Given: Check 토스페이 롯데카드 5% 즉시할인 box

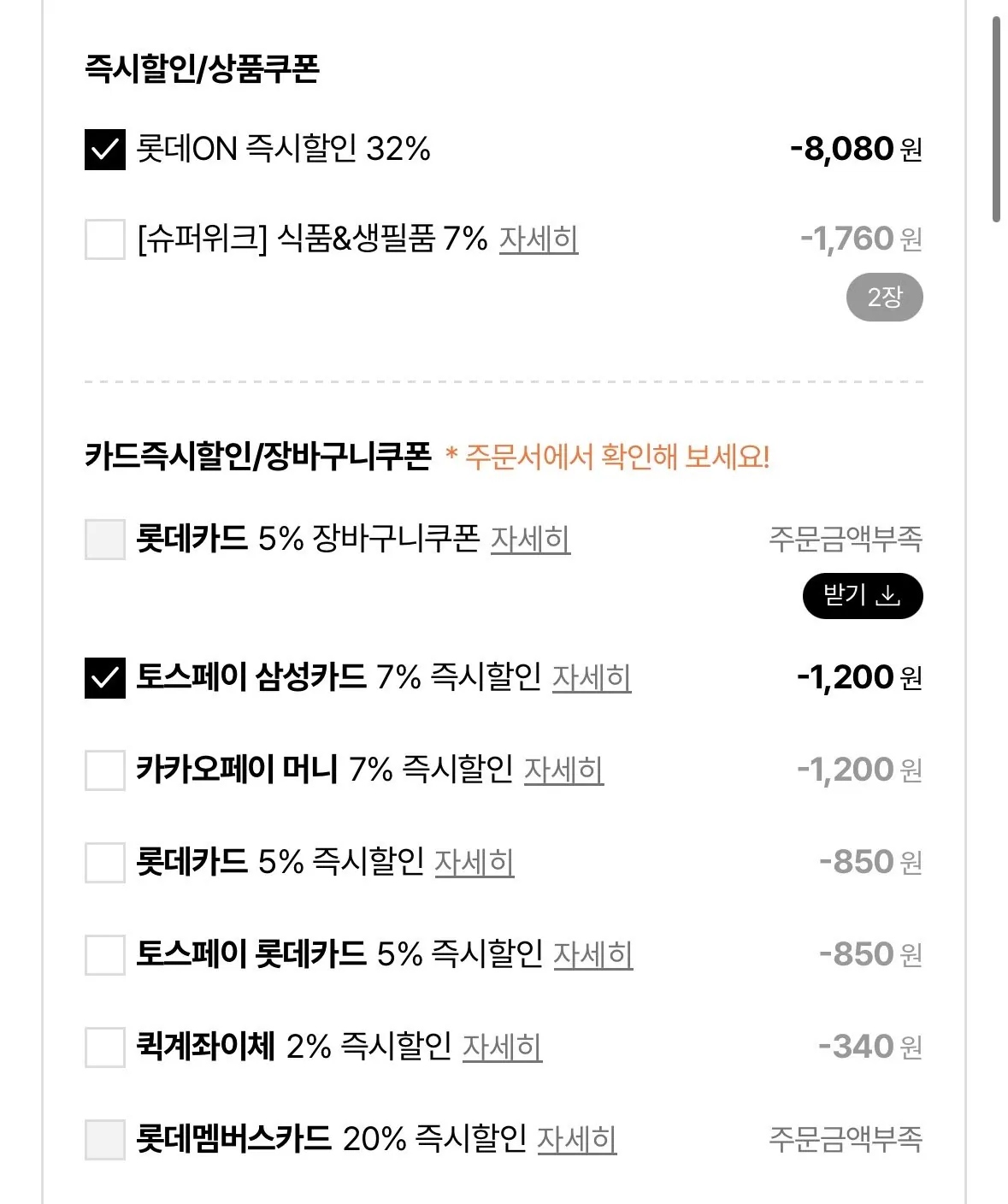Looking at the screenshot, I should coord(105,954).
